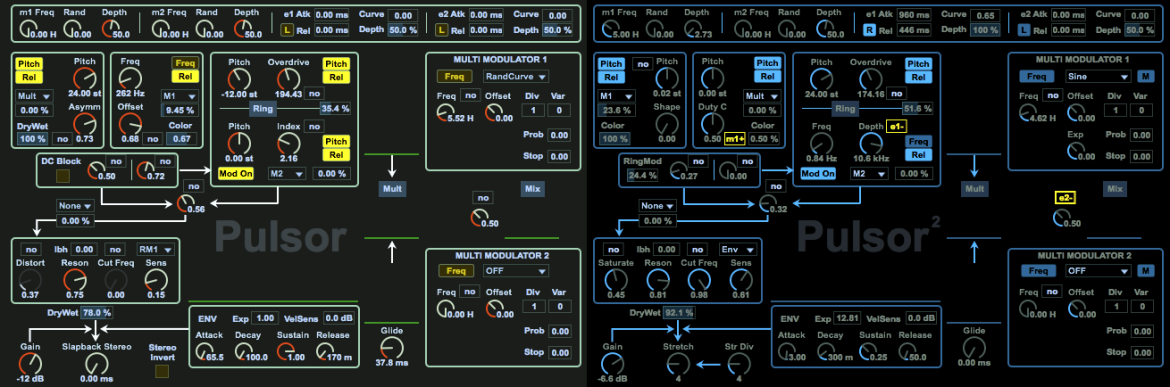This screenshot has width=1170, height=387.
Task: Toggle the L button beside e1 Rel in green Pulsor
Action: click(287, 30)
